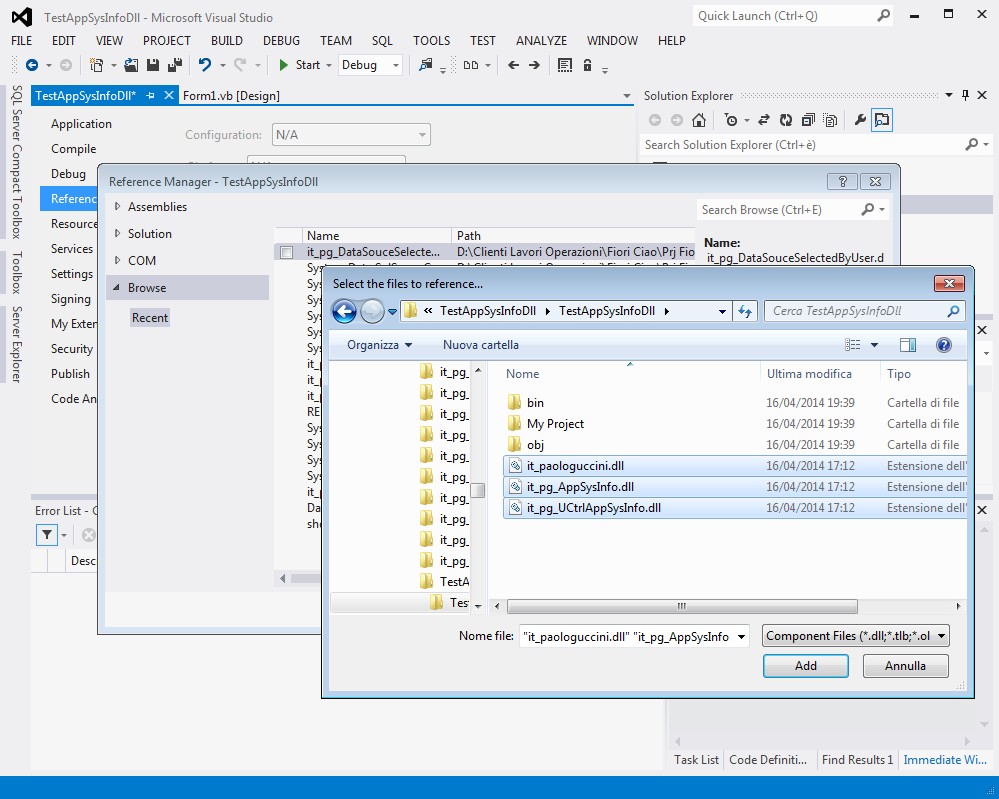Click the Sync with Active Document icon in Solution Explorer
Viewport: 999px width, 799px height.
click(x=764, y=120)
